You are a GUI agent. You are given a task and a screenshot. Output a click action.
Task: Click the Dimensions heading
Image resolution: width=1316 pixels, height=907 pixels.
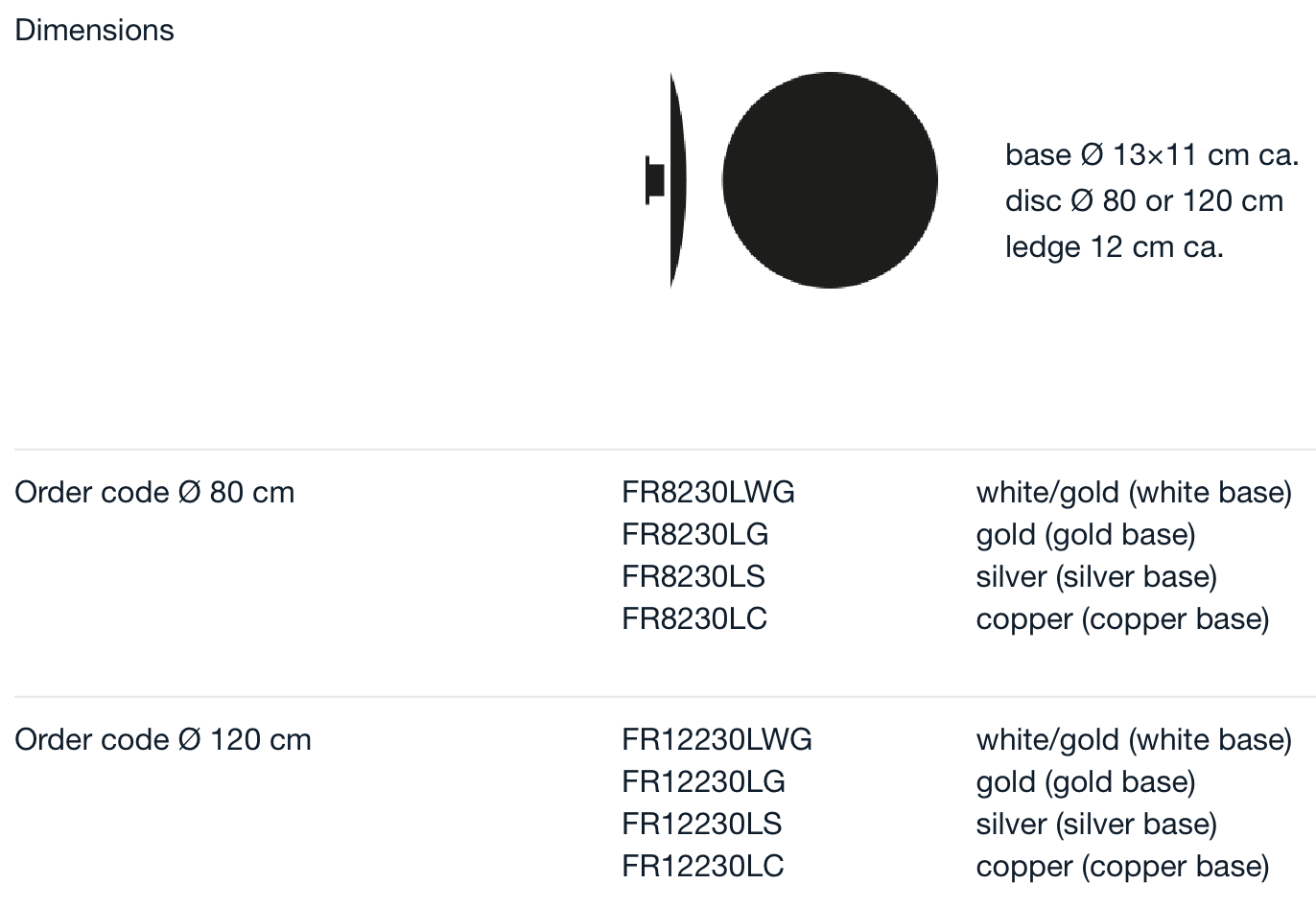coord(94,30)
